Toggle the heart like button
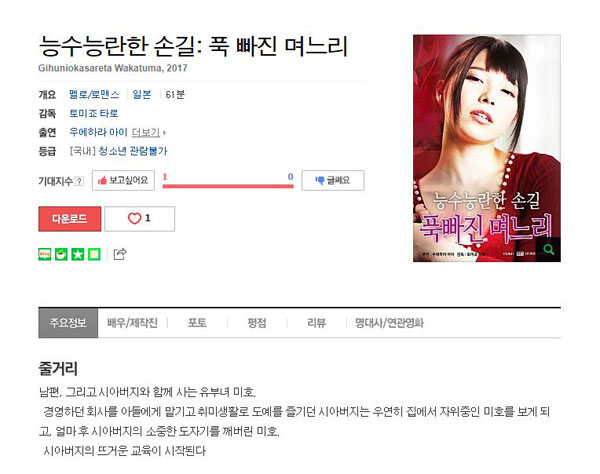The height and width of the screenshot is (474, 600). point(140,219)
